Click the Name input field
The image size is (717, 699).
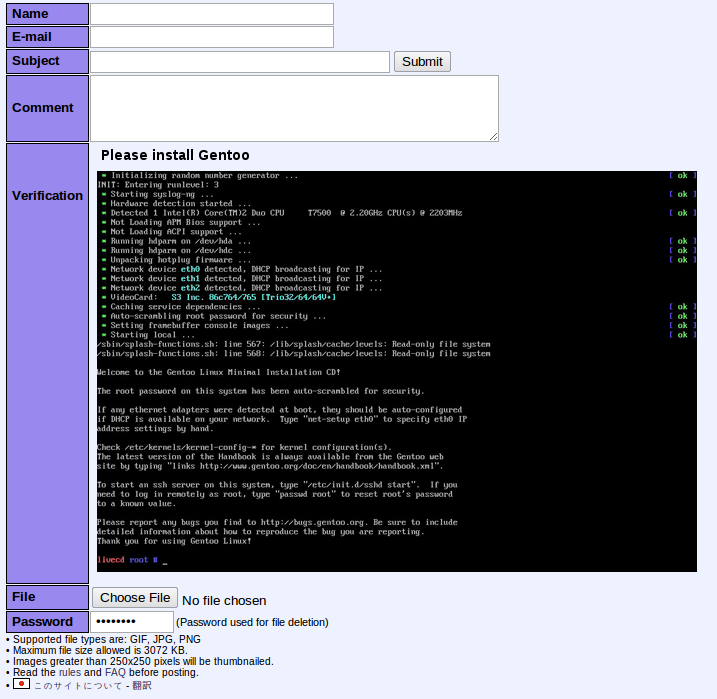(212, 14)
